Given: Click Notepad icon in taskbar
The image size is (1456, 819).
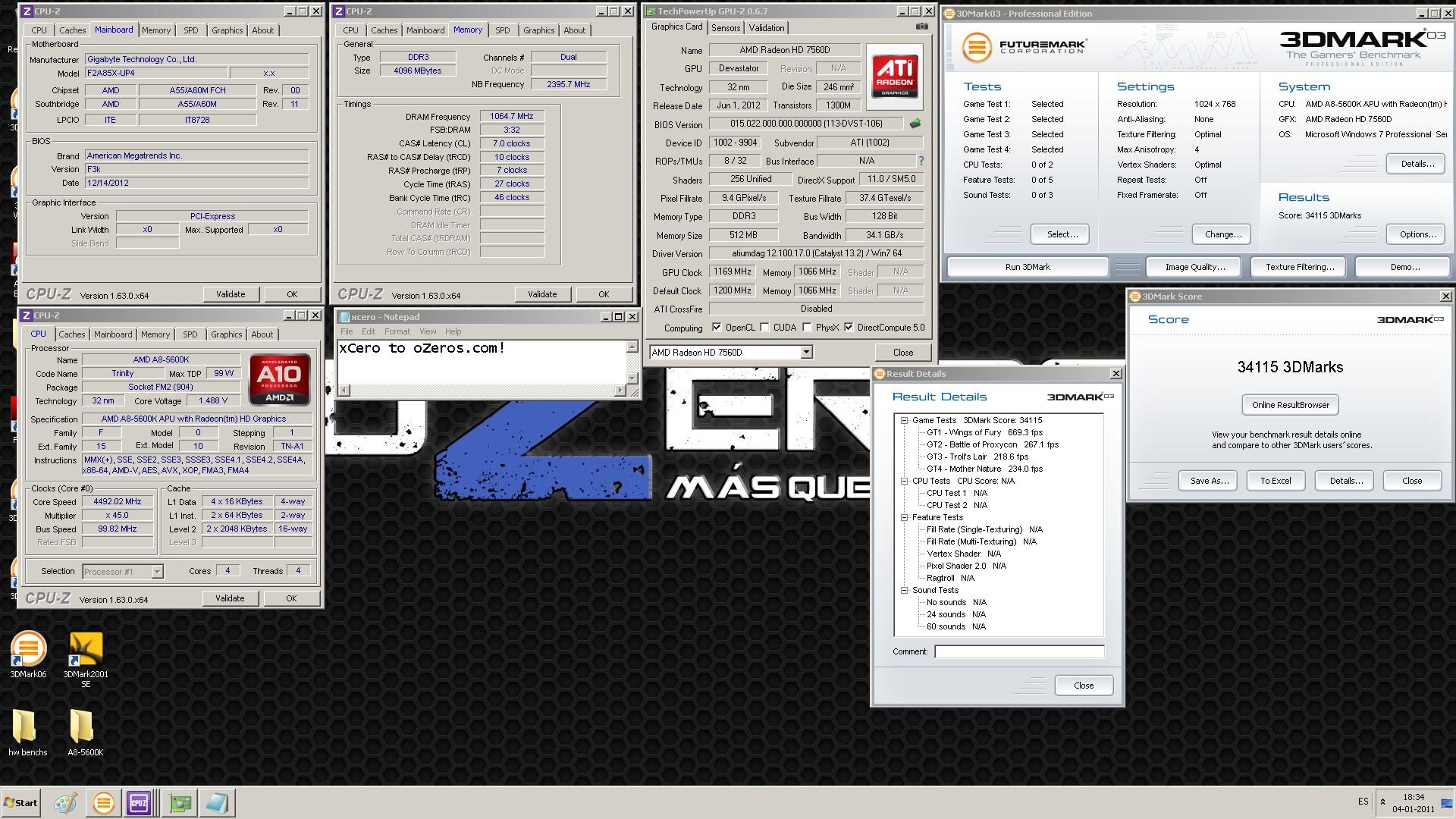Looking at the screenshot, I should 217,803.
